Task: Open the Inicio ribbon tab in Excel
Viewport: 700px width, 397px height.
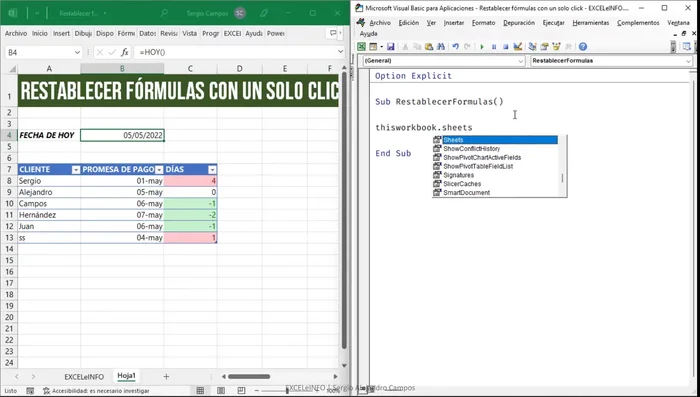Action: [x=40, y=33]
